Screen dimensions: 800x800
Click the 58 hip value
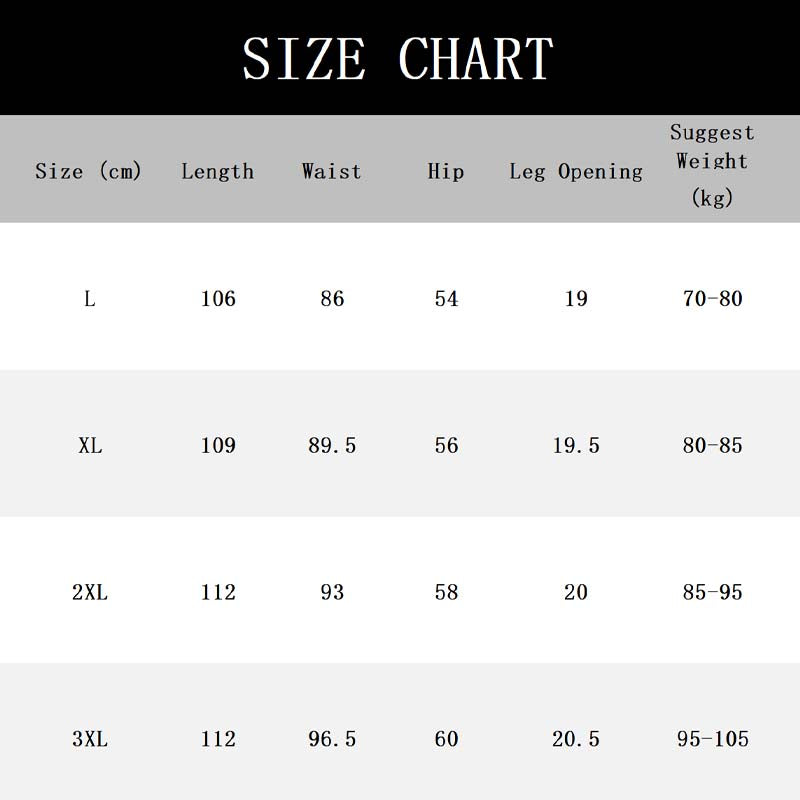(x=446, y=592)
